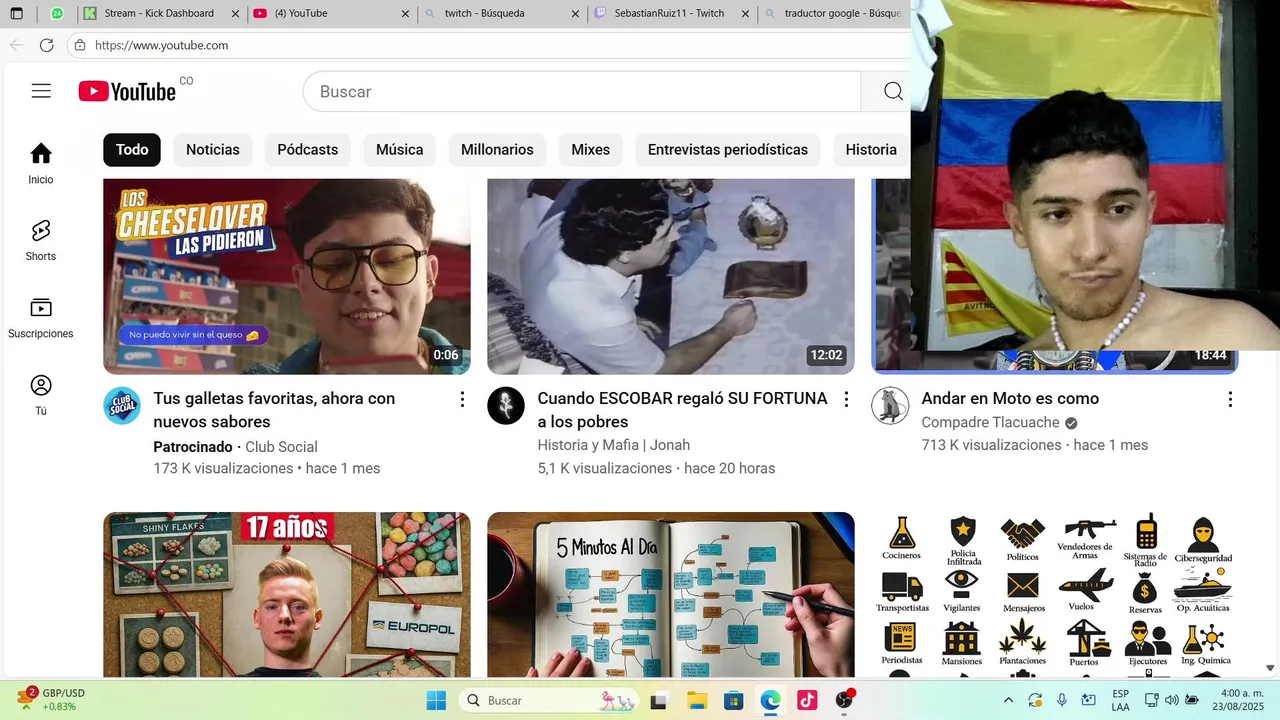Close the YouTube tab
The height and width of the screenshot is (720, 1280).
[405, 14]
